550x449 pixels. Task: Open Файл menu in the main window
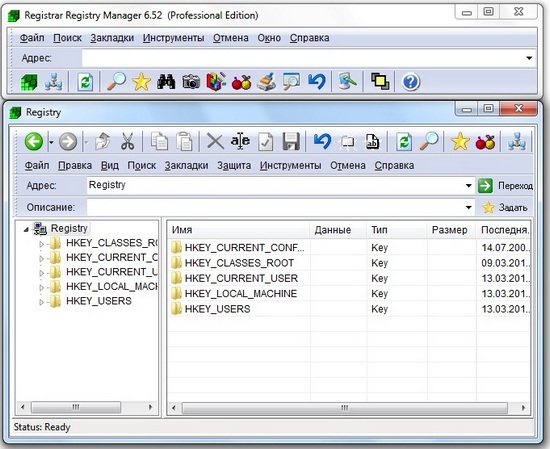32,38
